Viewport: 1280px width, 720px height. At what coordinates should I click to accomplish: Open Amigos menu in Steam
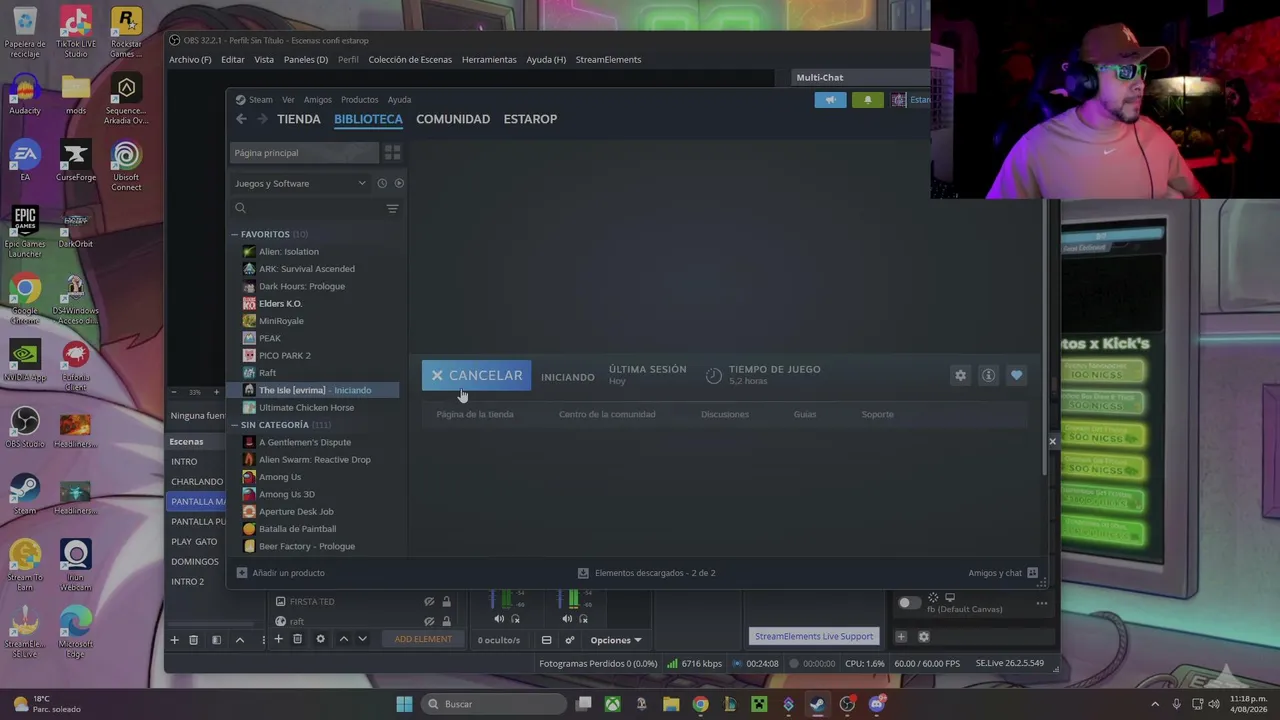point(317,100)
